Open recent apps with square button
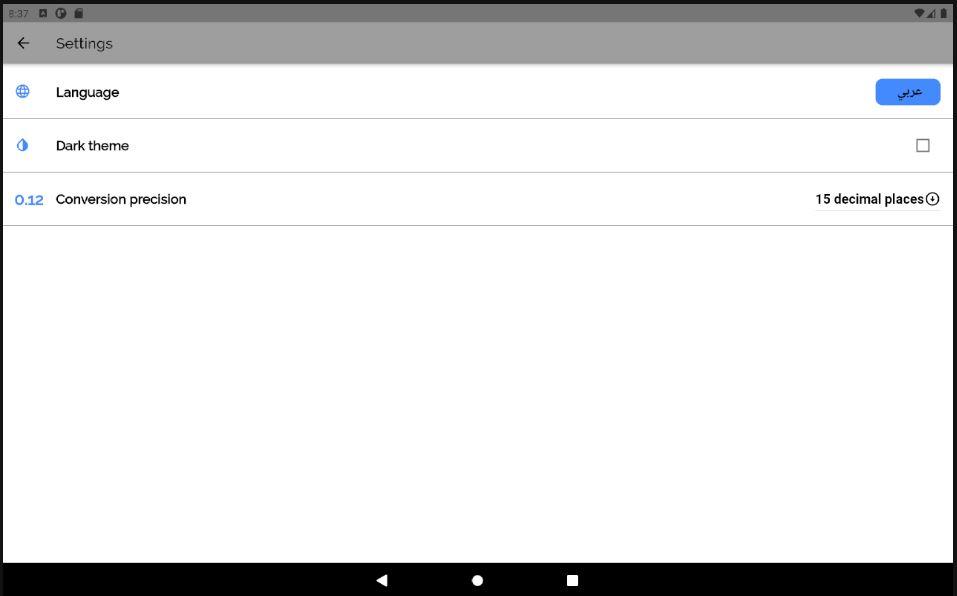 pos(572,580)
